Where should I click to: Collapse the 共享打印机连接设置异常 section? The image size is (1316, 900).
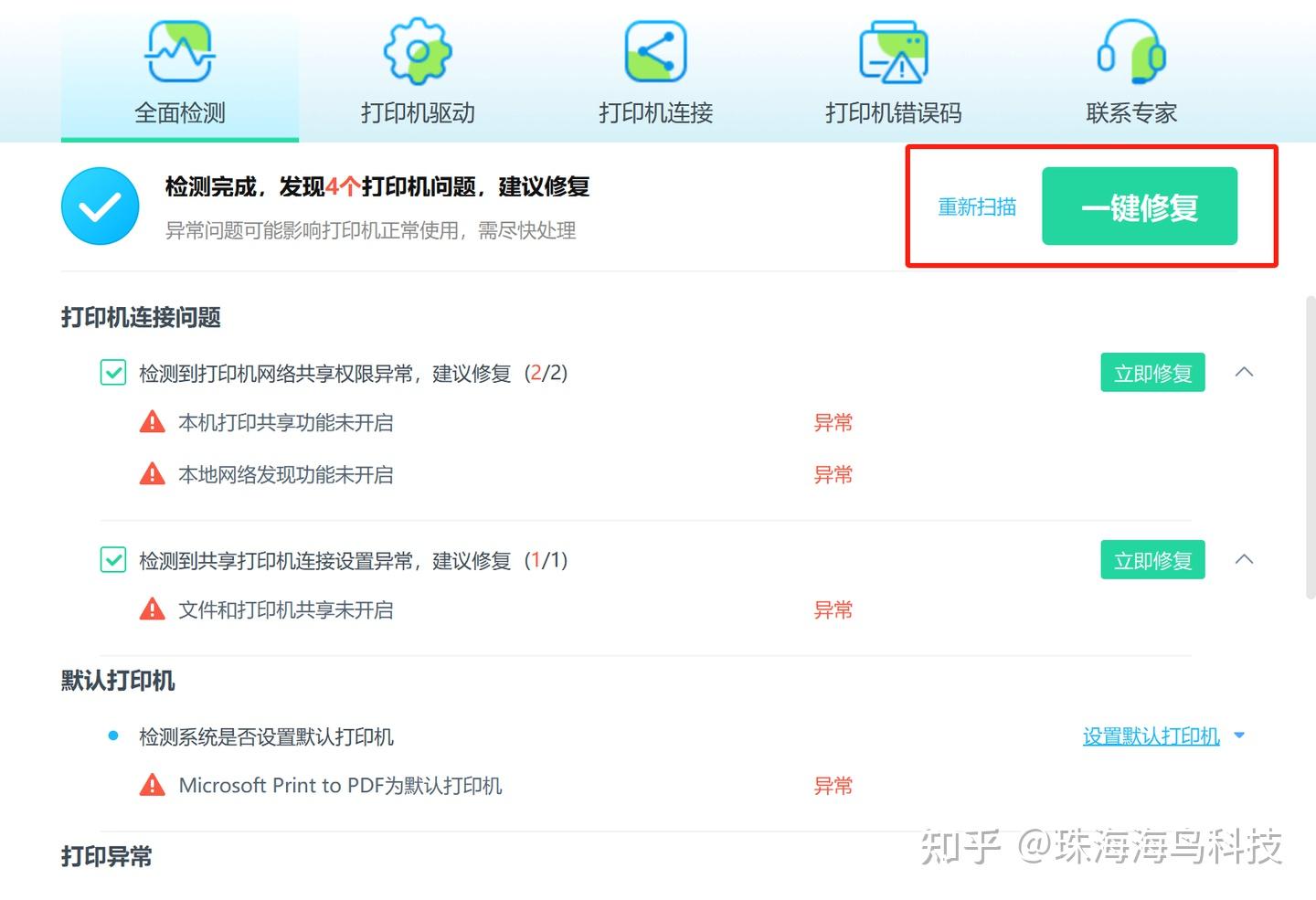(1244, 559)
